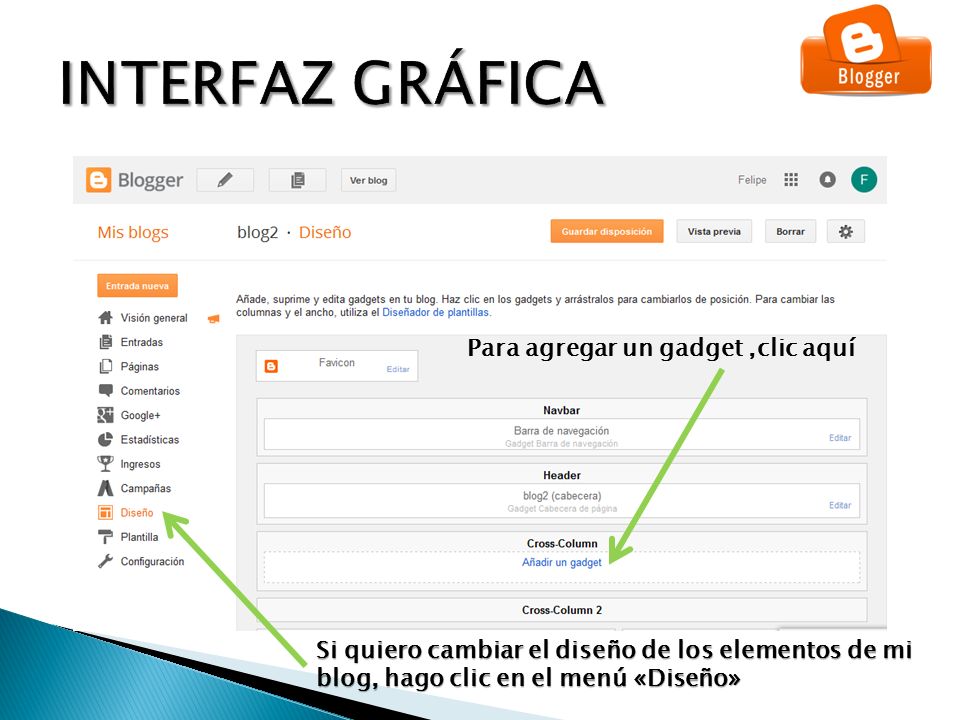The height and width of the screenshot is (720, 960).
Task: Click Vista previa button
Action: point(714,231)
